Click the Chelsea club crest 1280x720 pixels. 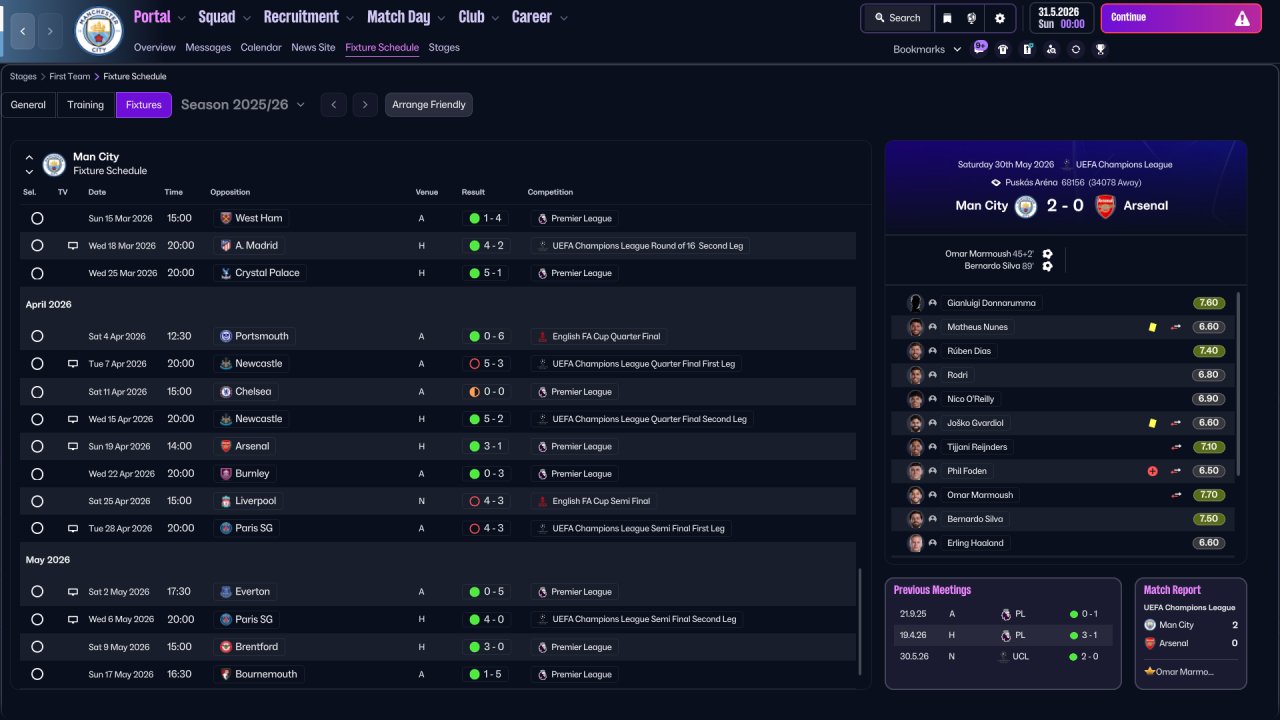point(225,392)
